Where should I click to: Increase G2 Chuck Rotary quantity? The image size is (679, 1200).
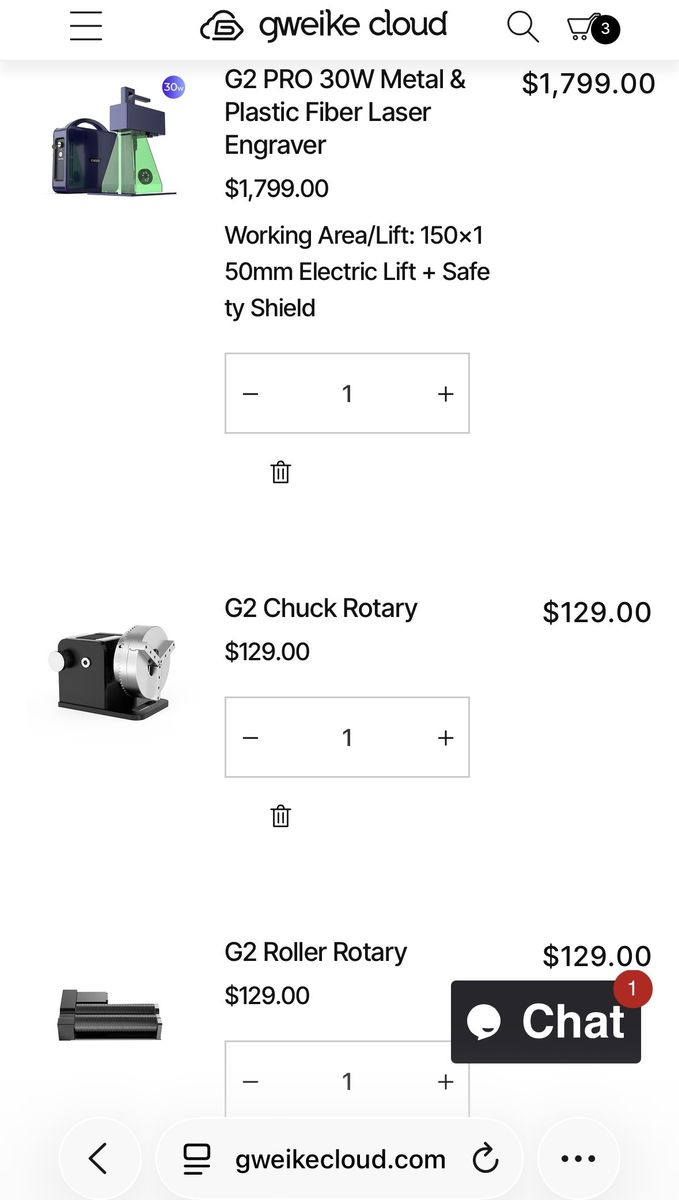pos(446,738)
